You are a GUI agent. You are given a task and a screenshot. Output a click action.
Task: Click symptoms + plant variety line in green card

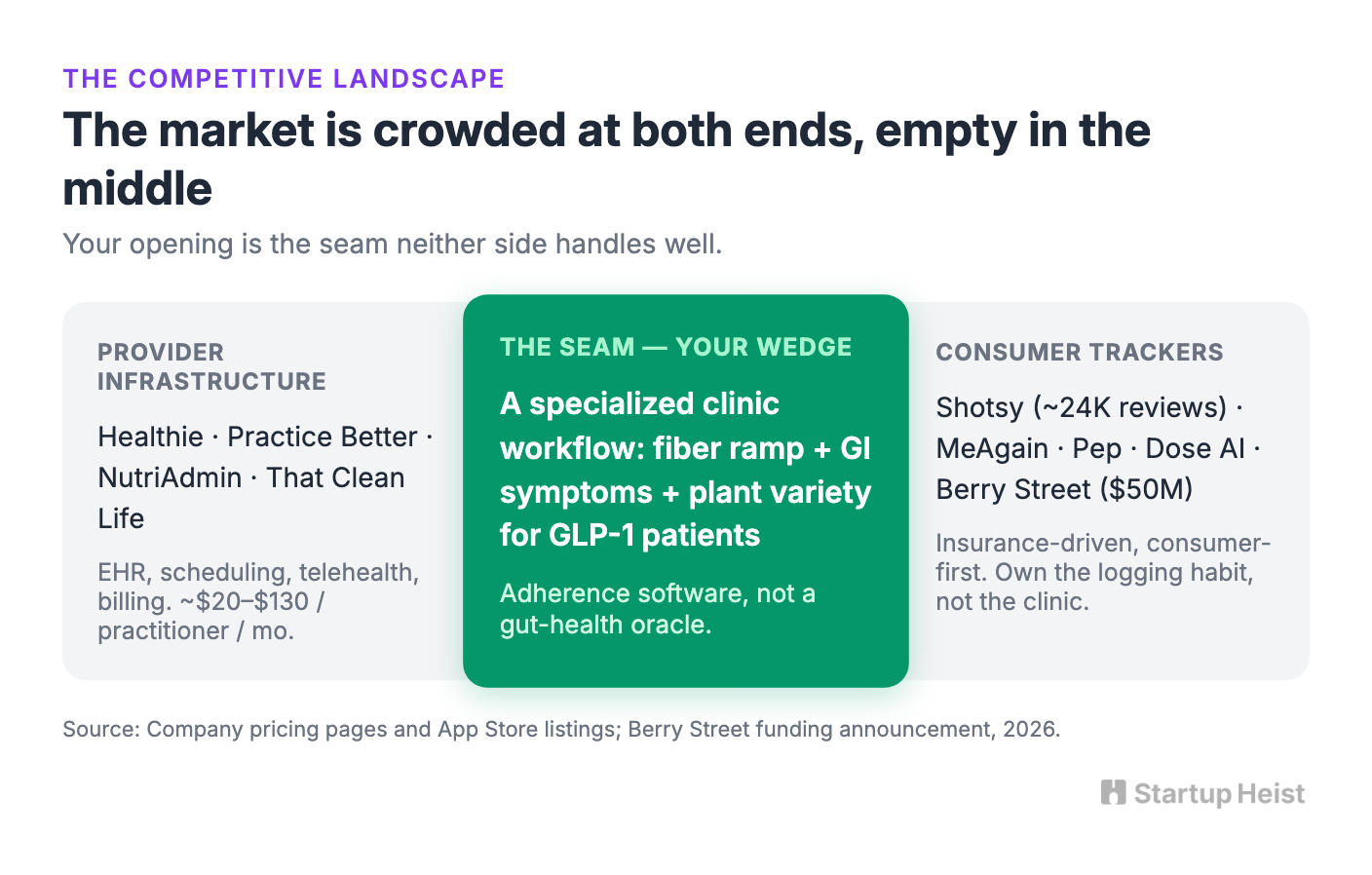tap(685, 492)
